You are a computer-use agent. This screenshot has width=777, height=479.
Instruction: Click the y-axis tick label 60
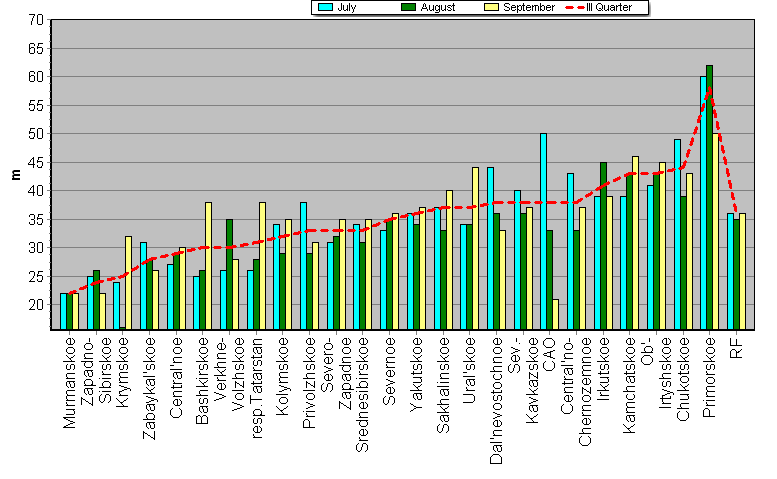click(36, 77)
